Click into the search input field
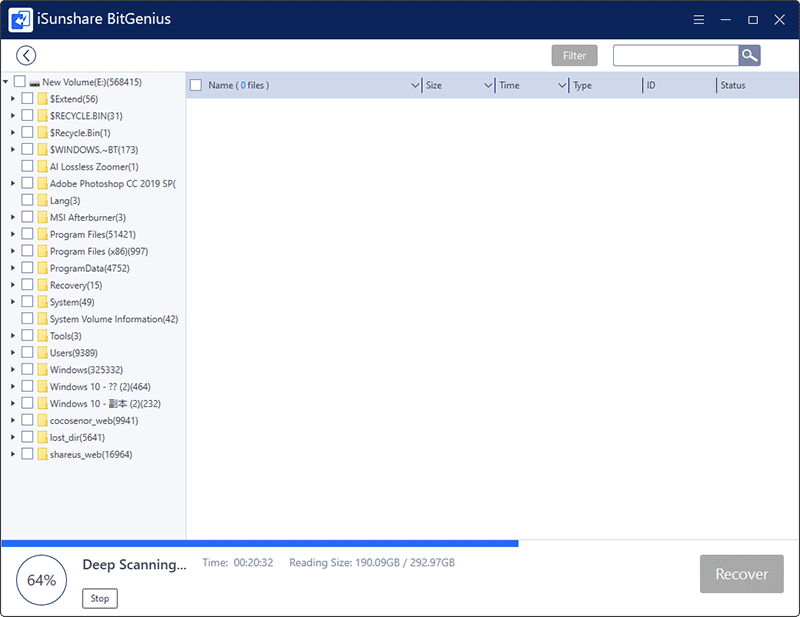Viewport: 800px width, 617px height. click(676, 55)
